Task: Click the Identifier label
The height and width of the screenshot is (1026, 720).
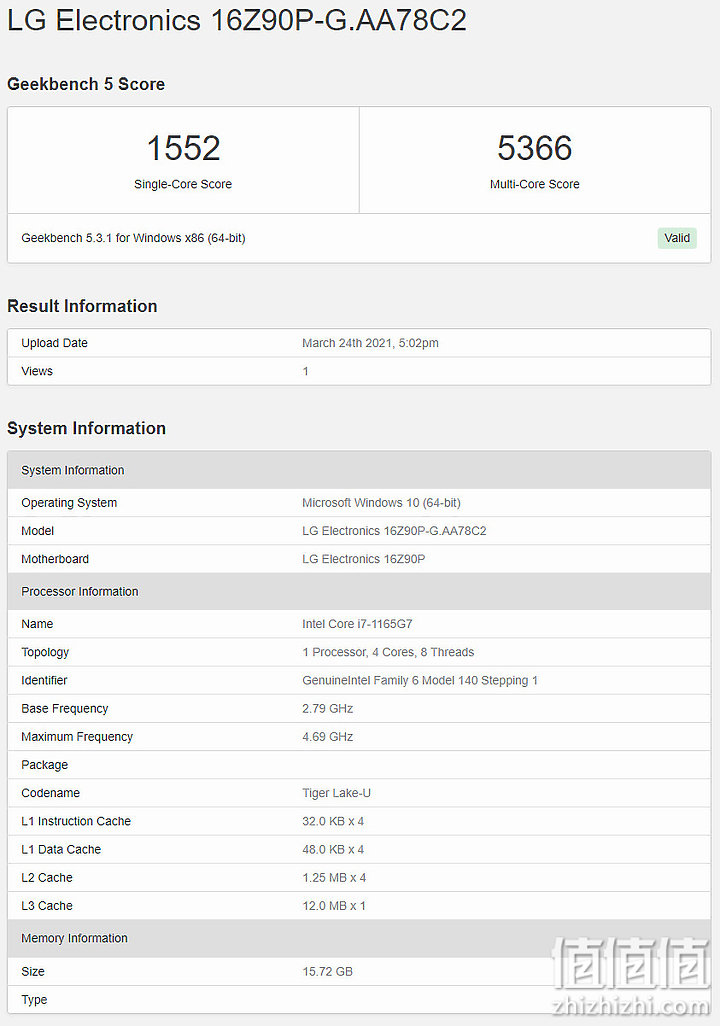Action: click(x=44, y=681)
